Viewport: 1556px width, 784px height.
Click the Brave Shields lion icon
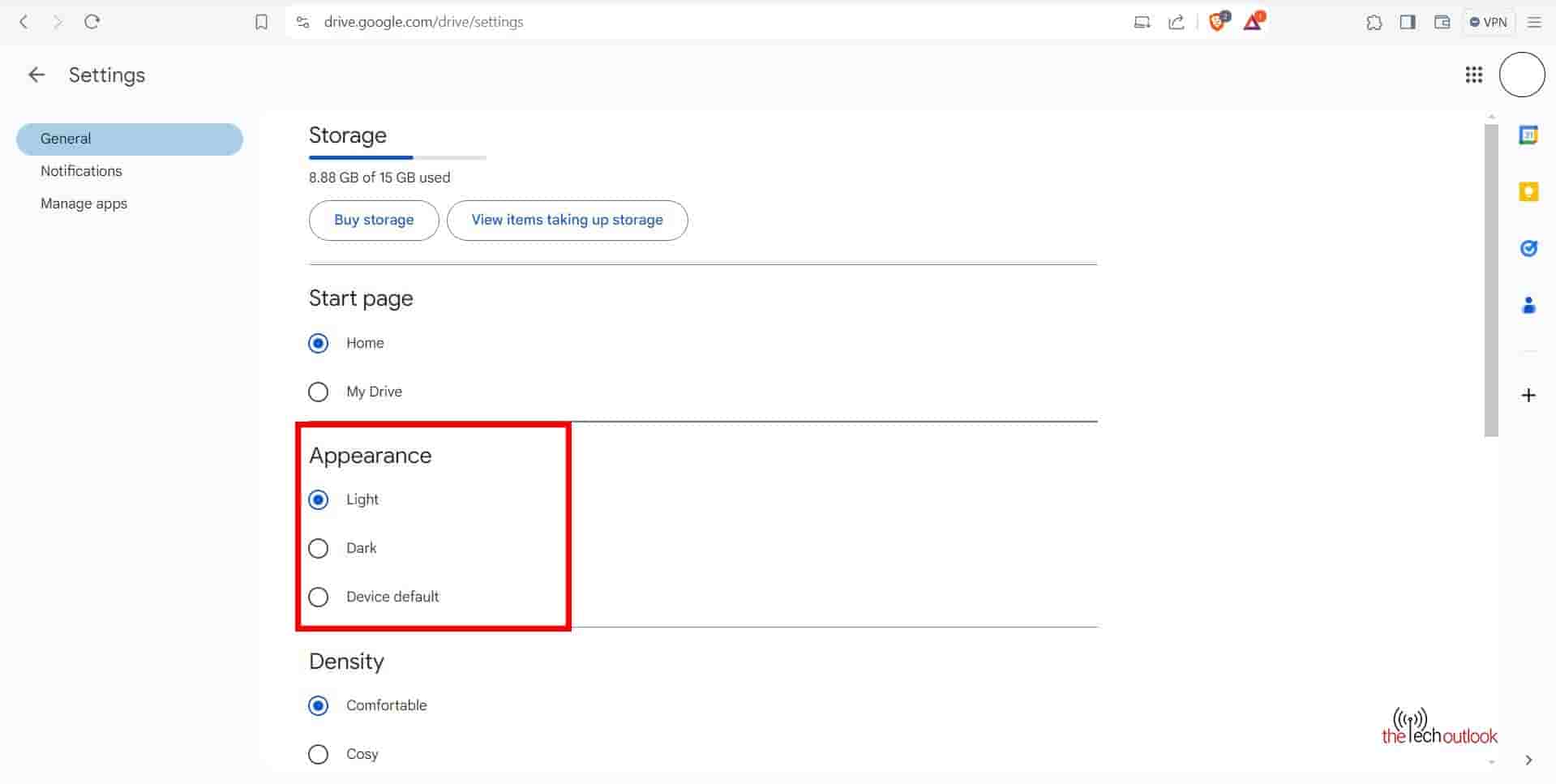pos(1217,22)
